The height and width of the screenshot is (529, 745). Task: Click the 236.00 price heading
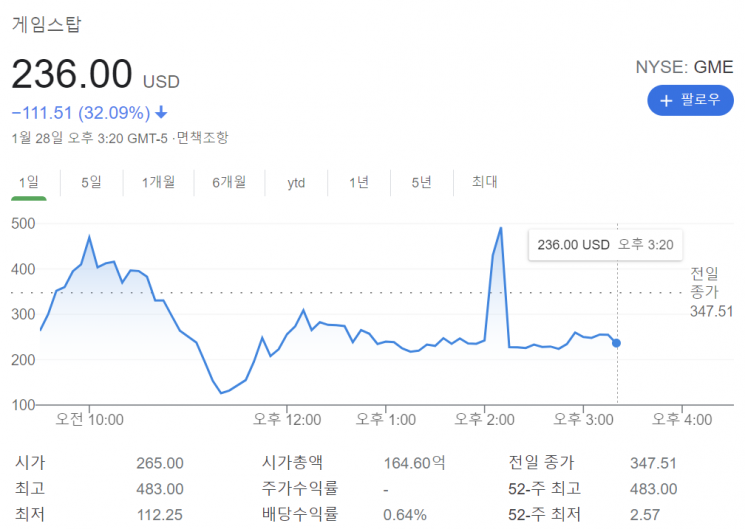(72, 74)
